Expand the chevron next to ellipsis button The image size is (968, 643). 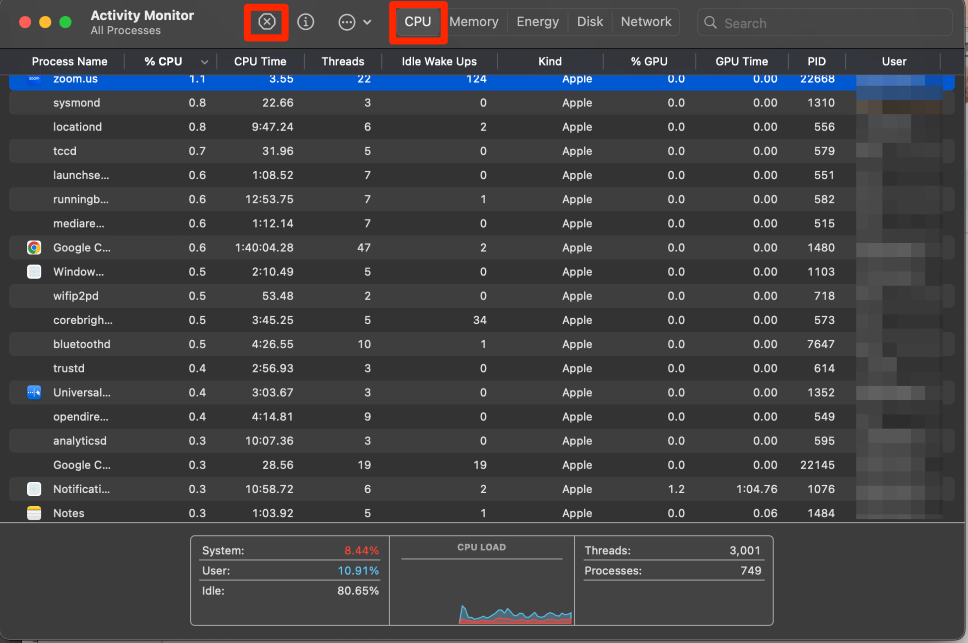coord(367,22)
